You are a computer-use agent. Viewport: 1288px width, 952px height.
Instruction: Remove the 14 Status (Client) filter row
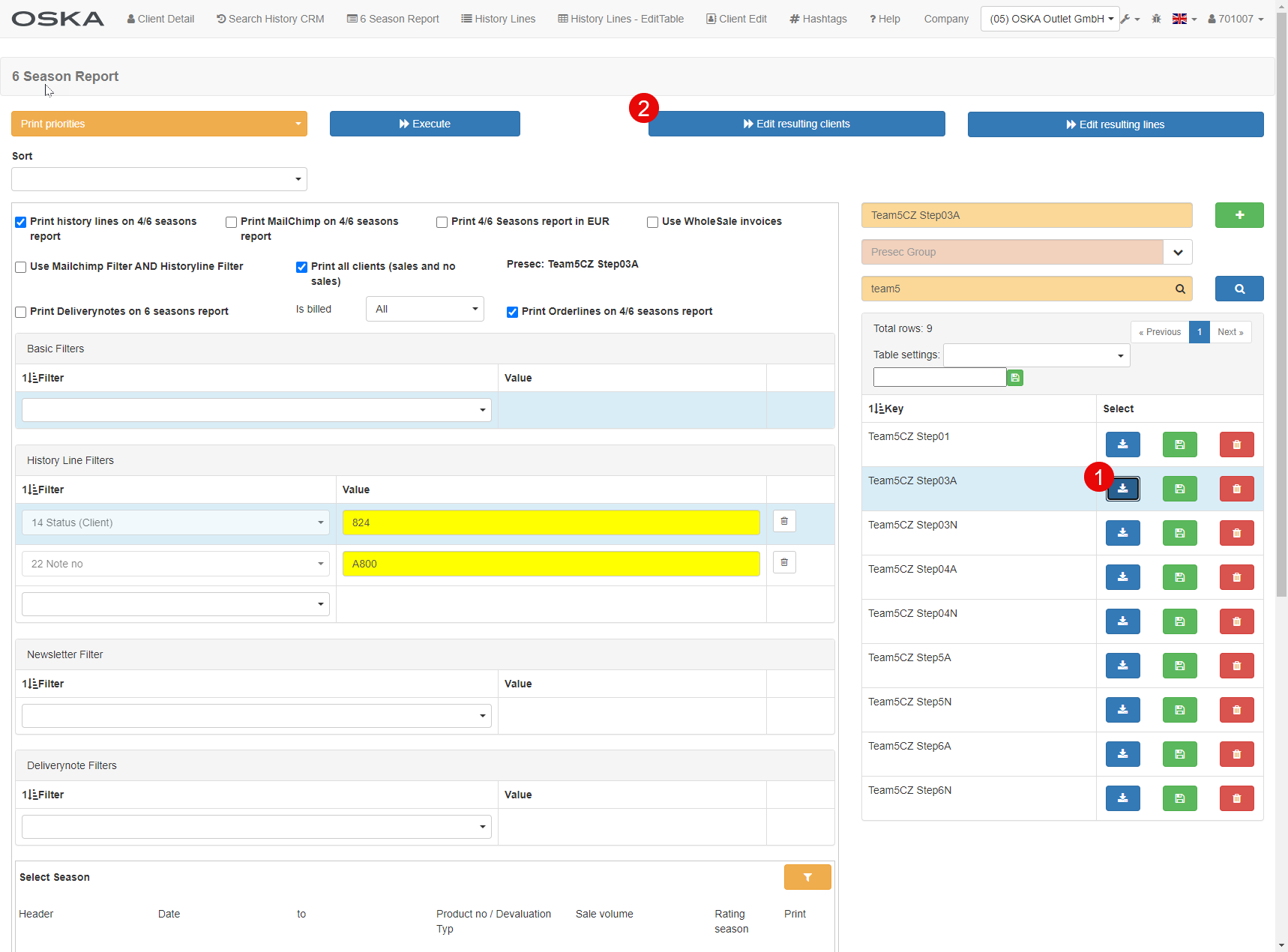click(784, 521)
